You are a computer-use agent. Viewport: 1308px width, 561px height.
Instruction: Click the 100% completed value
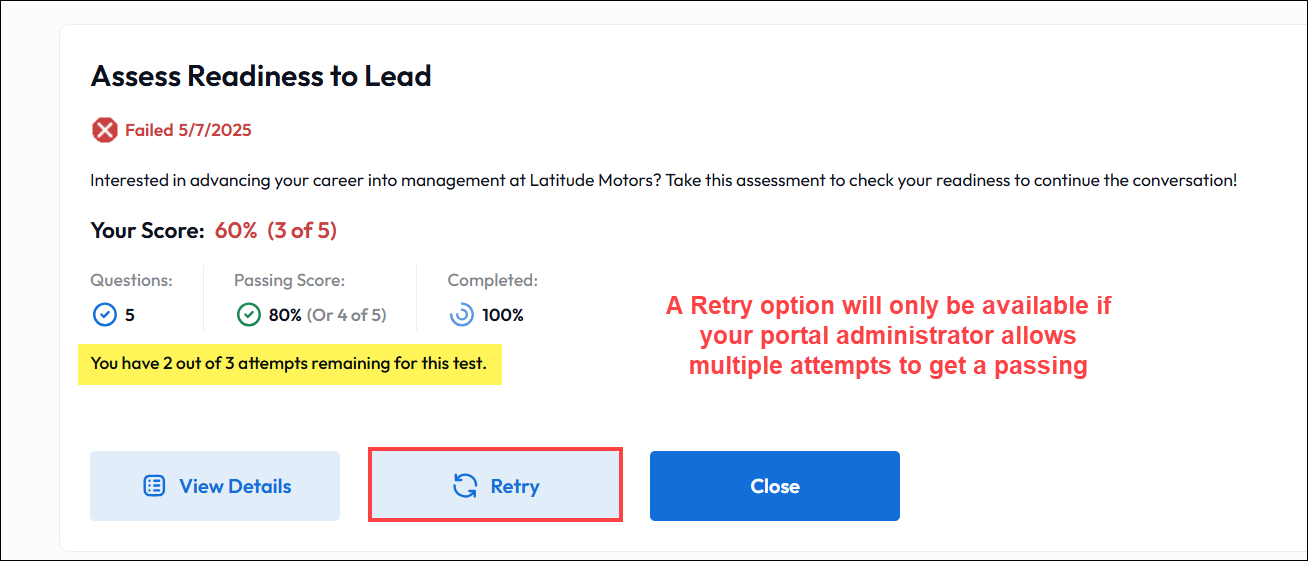tap(502, 315)
